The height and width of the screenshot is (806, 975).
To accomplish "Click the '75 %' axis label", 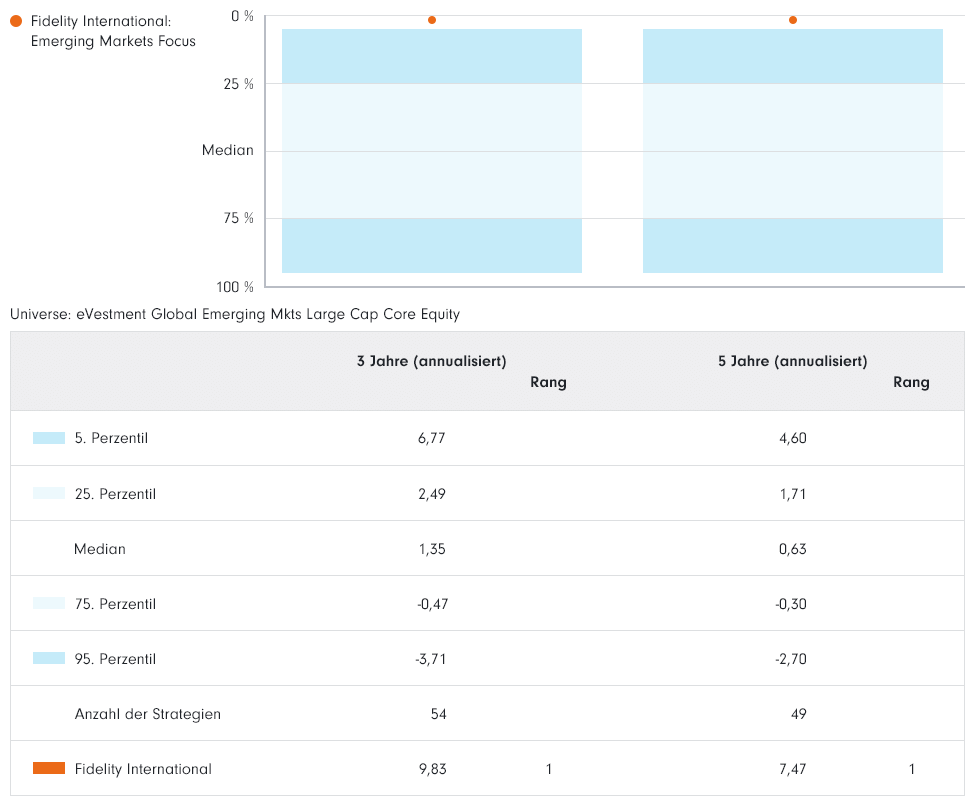I will click(239, 218).
